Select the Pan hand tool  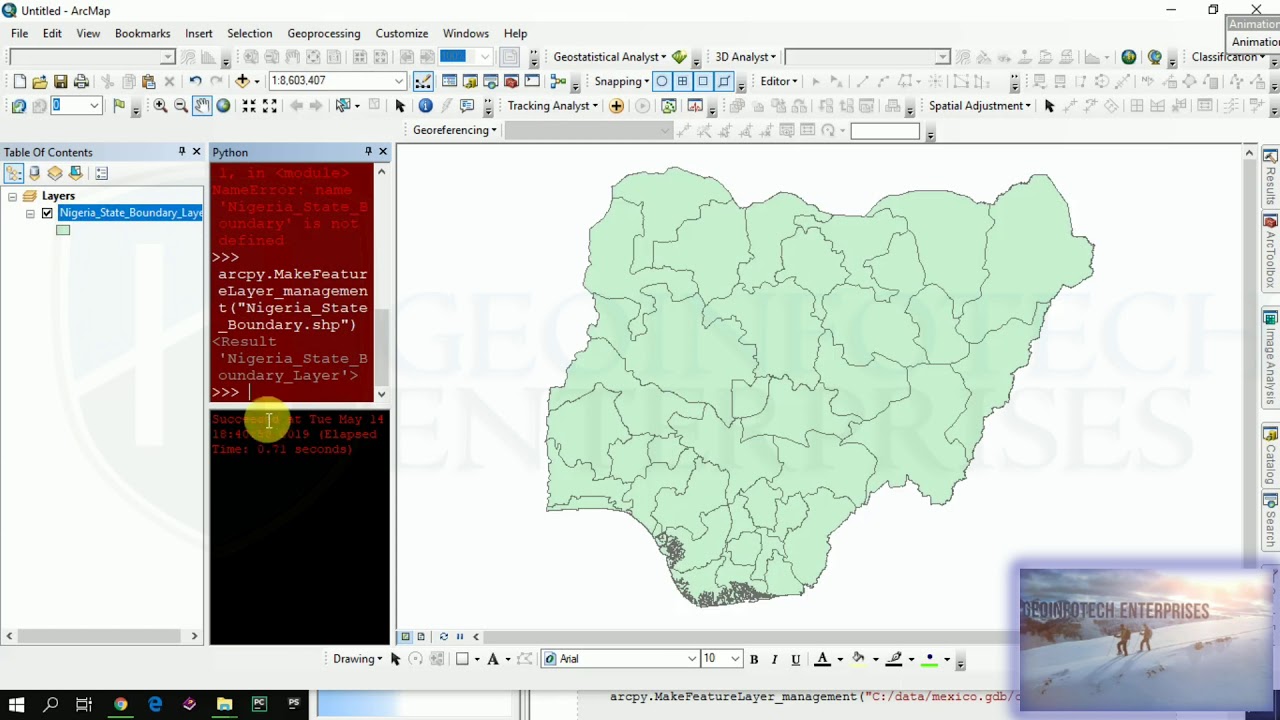point(202,105)
